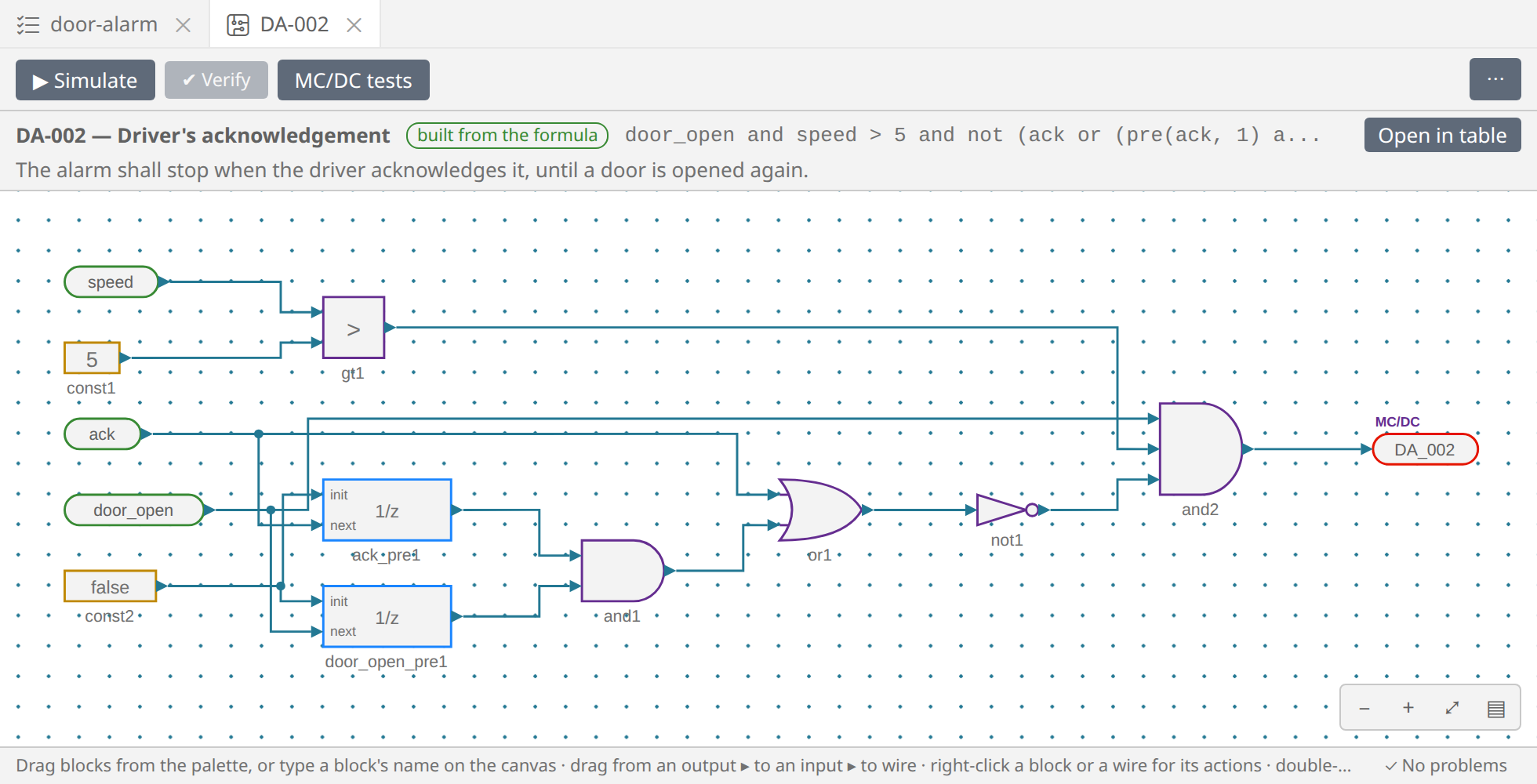Start the Simulate run
Image resolution: width=1537 pixels, height=784 pixels.
(x=85, y=80)
